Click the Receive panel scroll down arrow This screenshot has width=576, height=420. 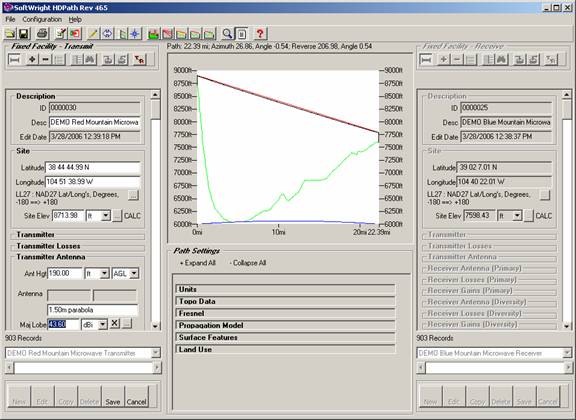coord(567,326)
